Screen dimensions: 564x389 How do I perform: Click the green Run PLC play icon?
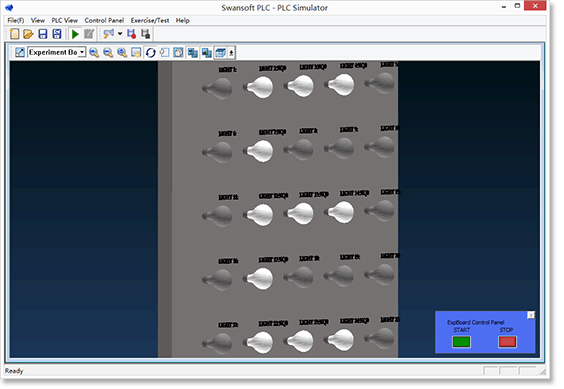75,34
